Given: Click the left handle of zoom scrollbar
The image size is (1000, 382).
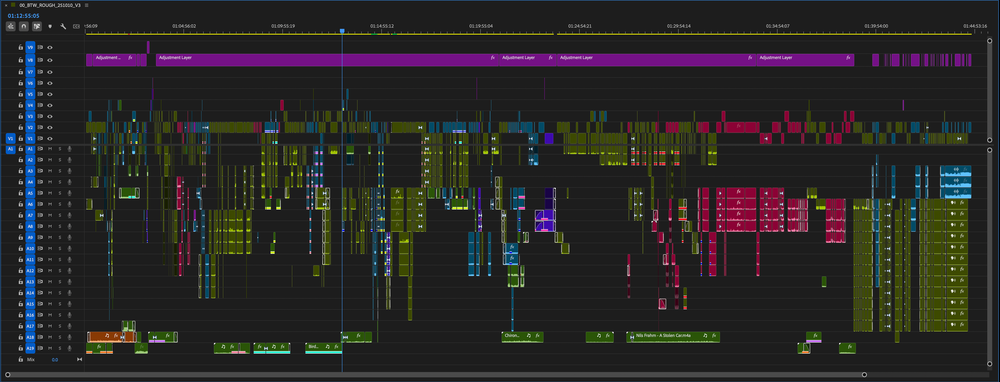Looking at the screenshot, I should click(8, 374).
